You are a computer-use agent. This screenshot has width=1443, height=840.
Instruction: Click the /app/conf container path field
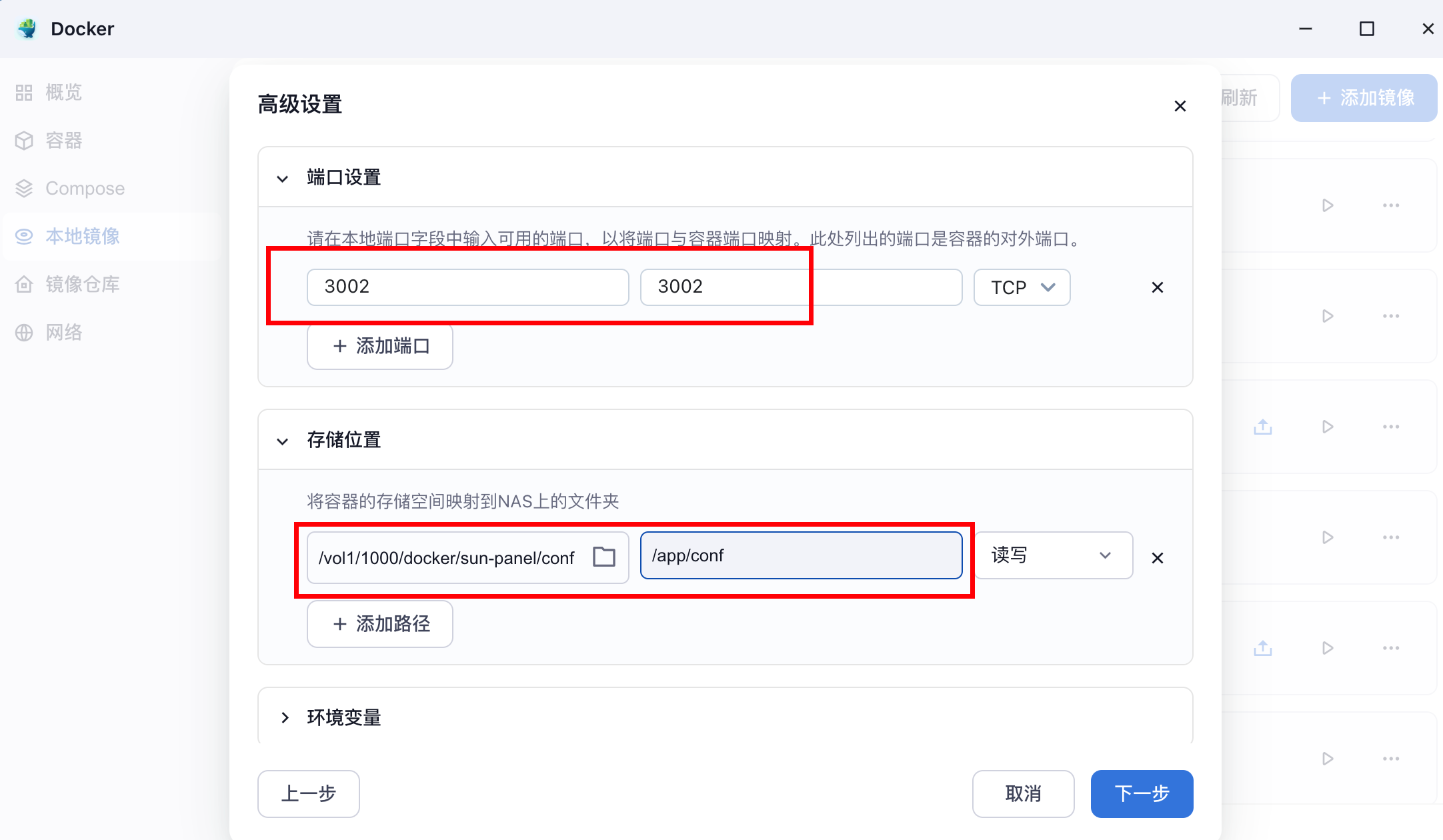[800, 555]
